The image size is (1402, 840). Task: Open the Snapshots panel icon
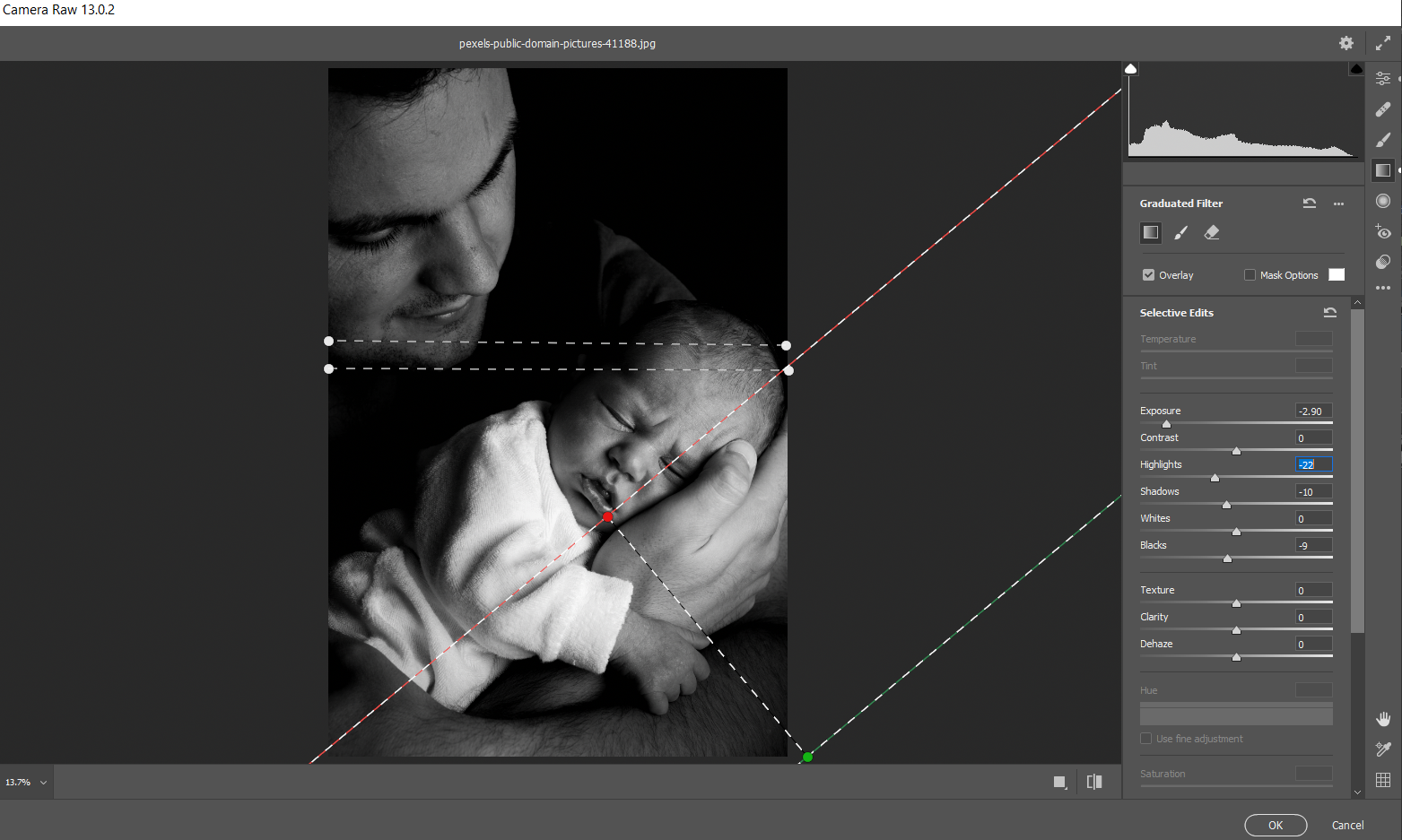coord(1383,262)
